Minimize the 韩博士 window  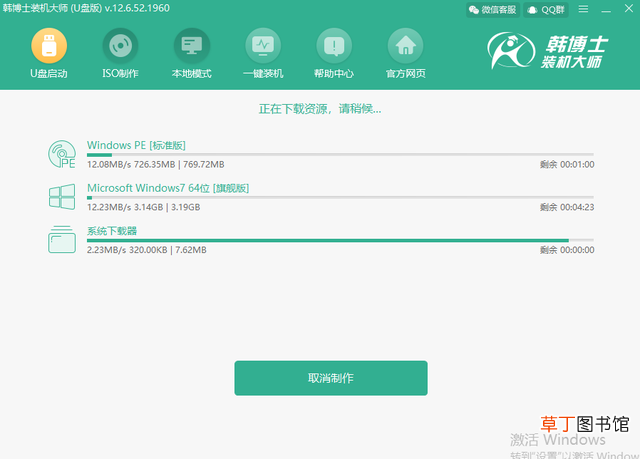coord(606,9)
